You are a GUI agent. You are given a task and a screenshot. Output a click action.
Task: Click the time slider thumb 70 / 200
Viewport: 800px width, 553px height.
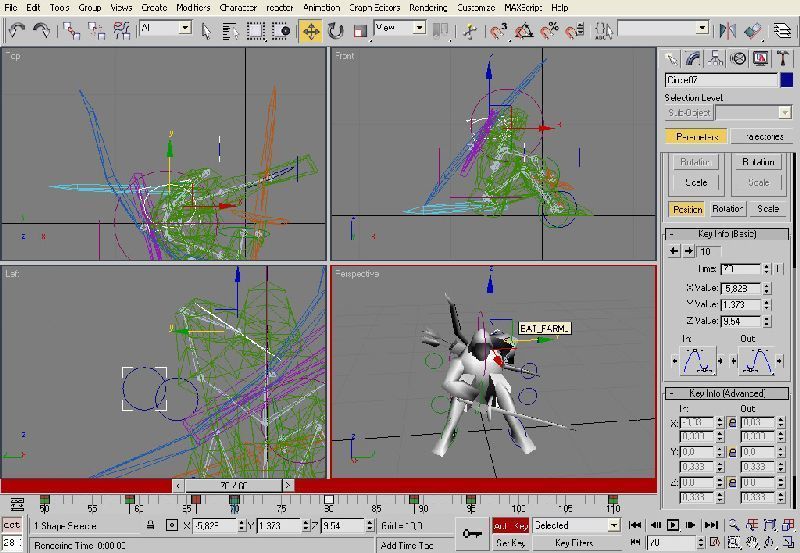[x=233, y=485]
